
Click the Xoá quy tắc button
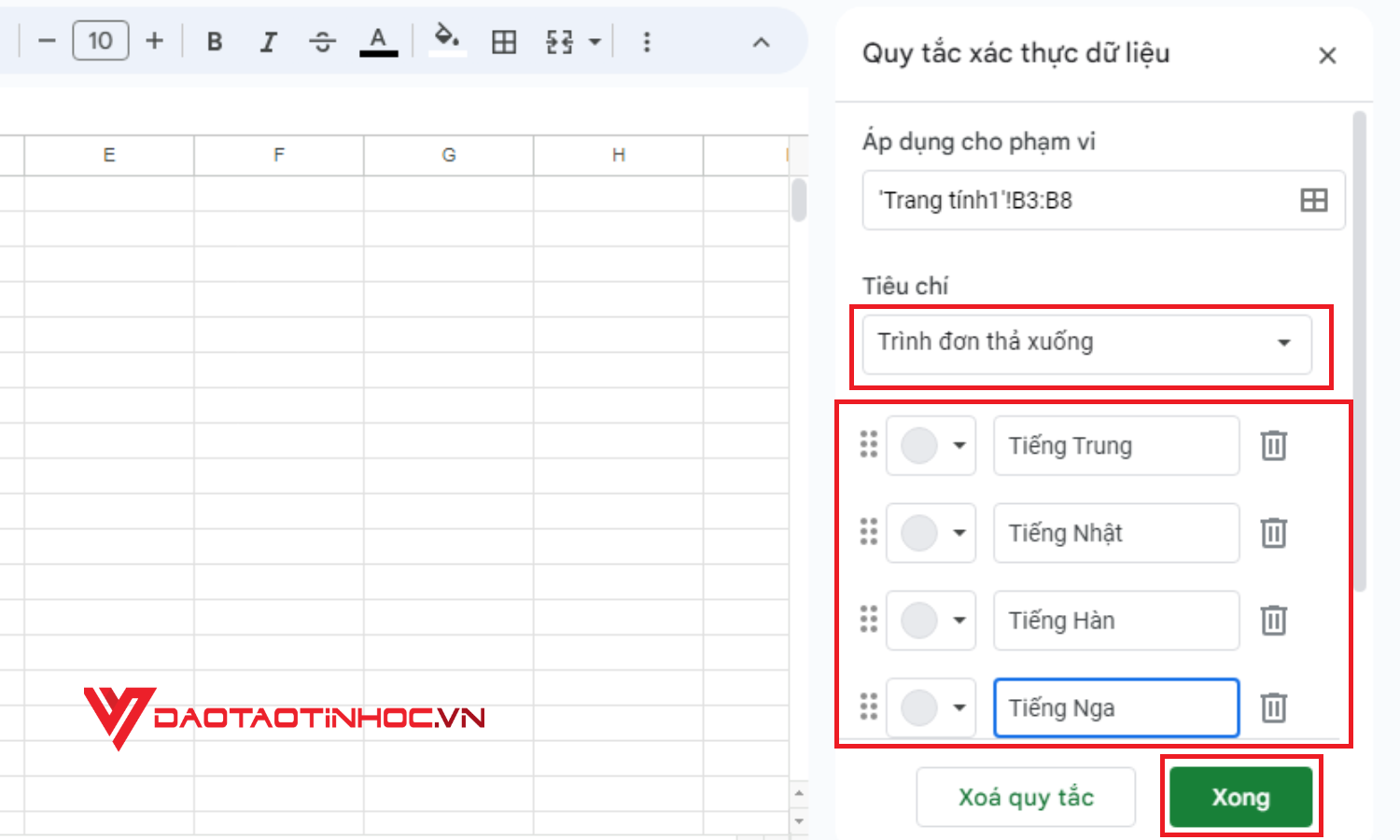pyautogui.click(x=1025, y=797)
